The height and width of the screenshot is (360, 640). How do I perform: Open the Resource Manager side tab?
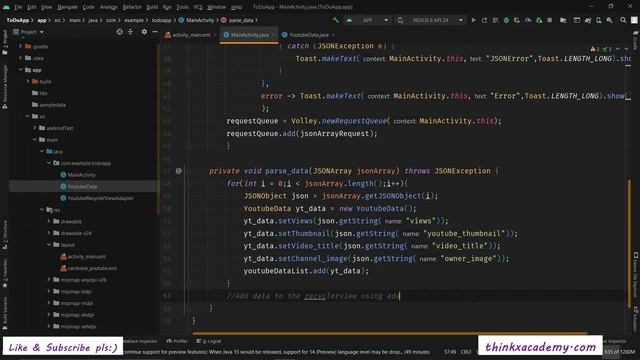click(4, 87)
